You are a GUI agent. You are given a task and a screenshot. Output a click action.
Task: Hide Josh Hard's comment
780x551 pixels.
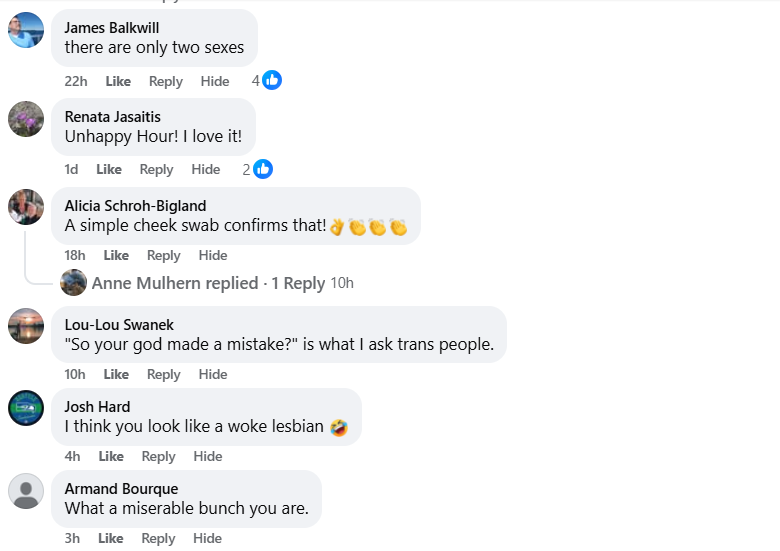coord(208,456)
